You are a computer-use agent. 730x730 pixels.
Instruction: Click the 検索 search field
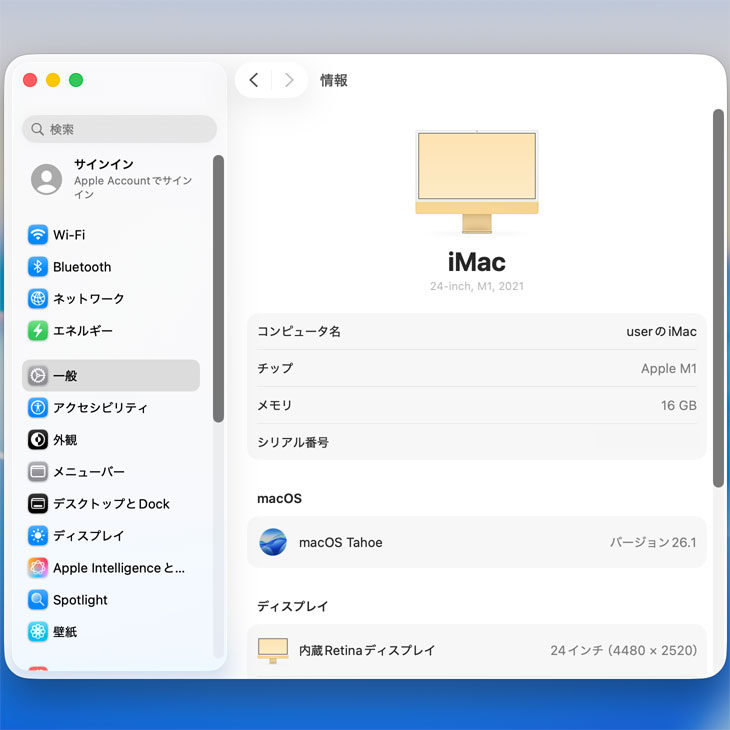[120, 129]
